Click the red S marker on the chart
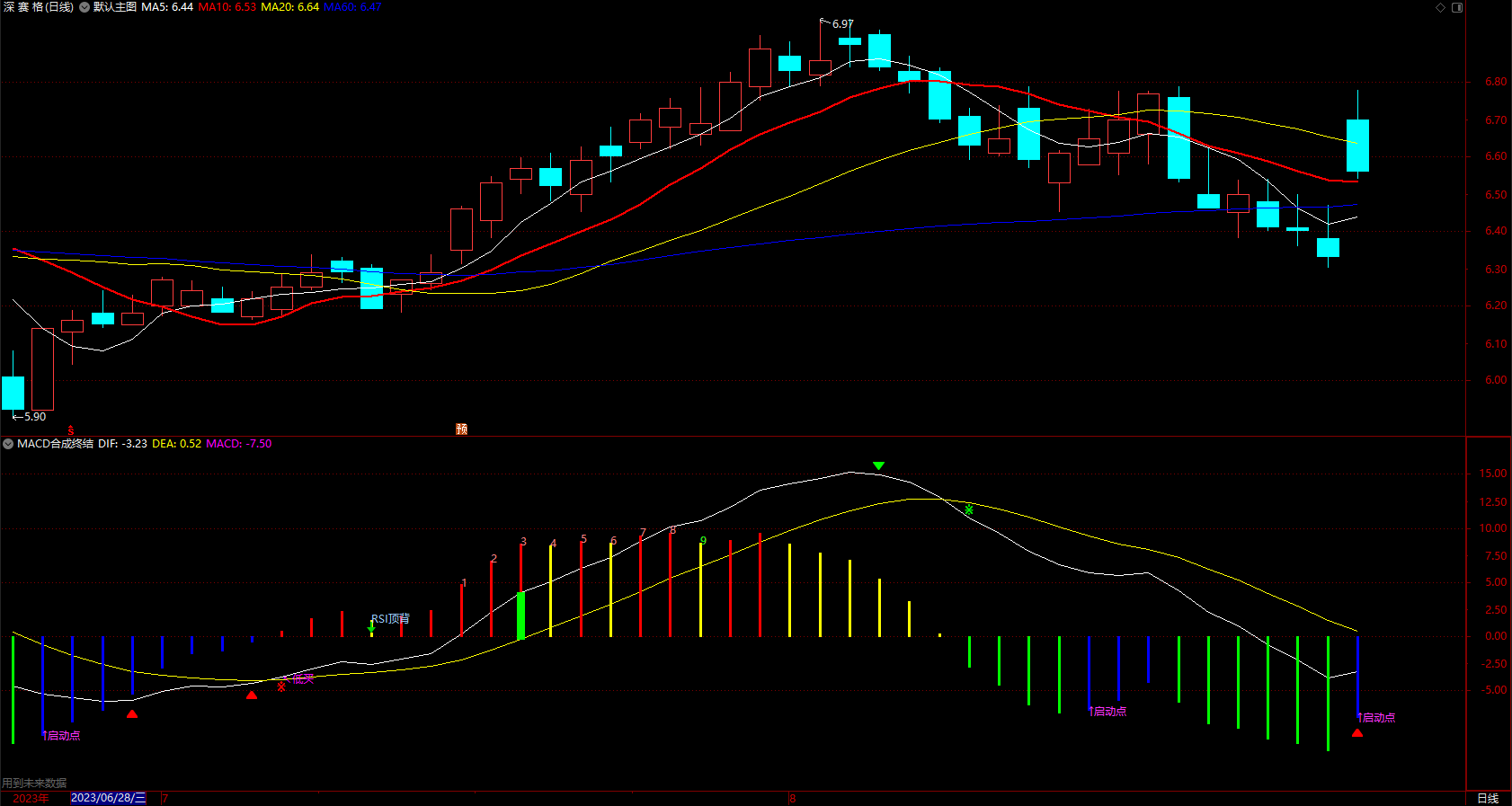The width and height of the screenshot is (1512, 806). click(71, 430)
